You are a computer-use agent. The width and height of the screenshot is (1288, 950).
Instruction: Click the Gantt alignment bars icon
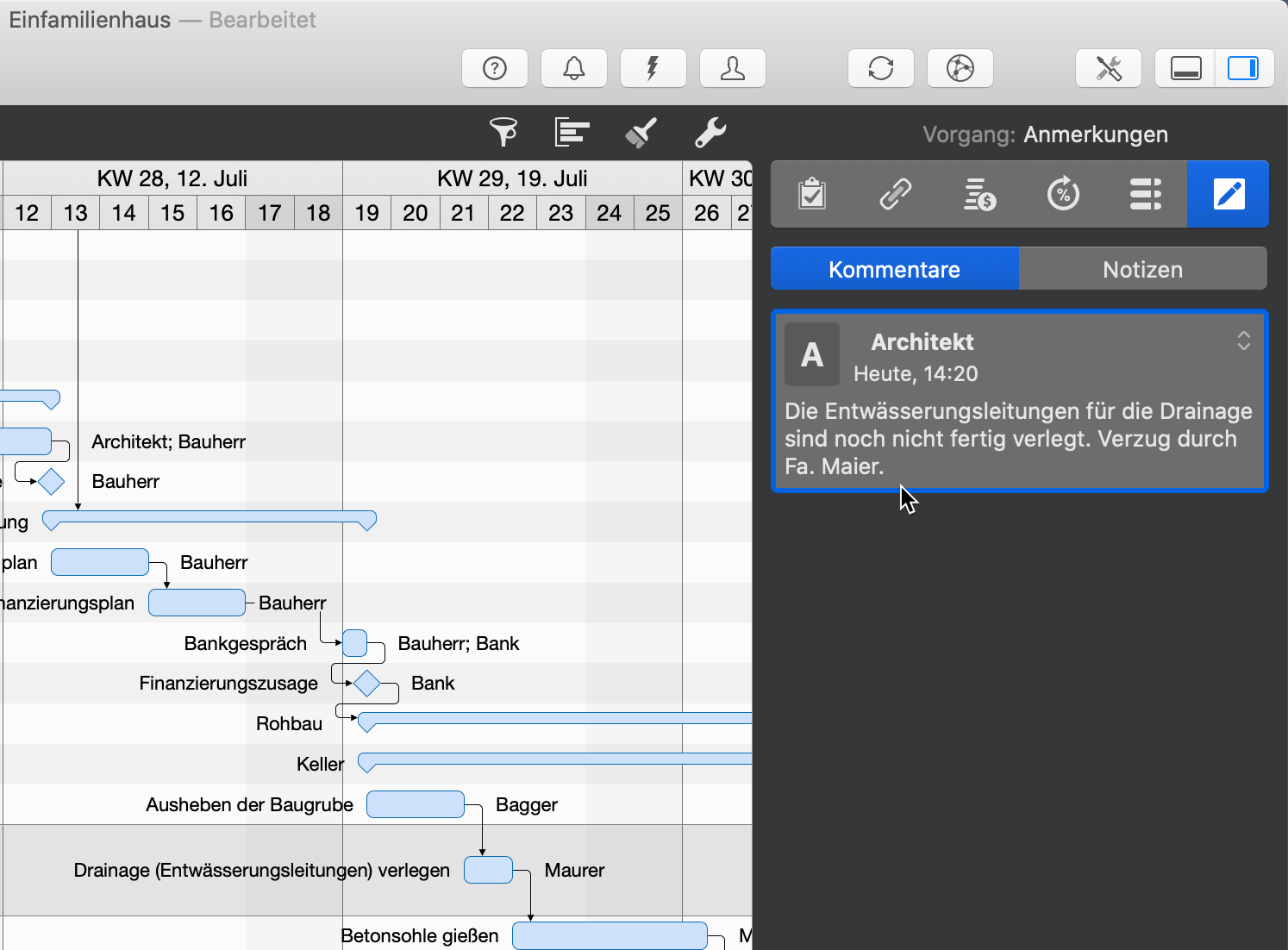[x=572, y=133]
